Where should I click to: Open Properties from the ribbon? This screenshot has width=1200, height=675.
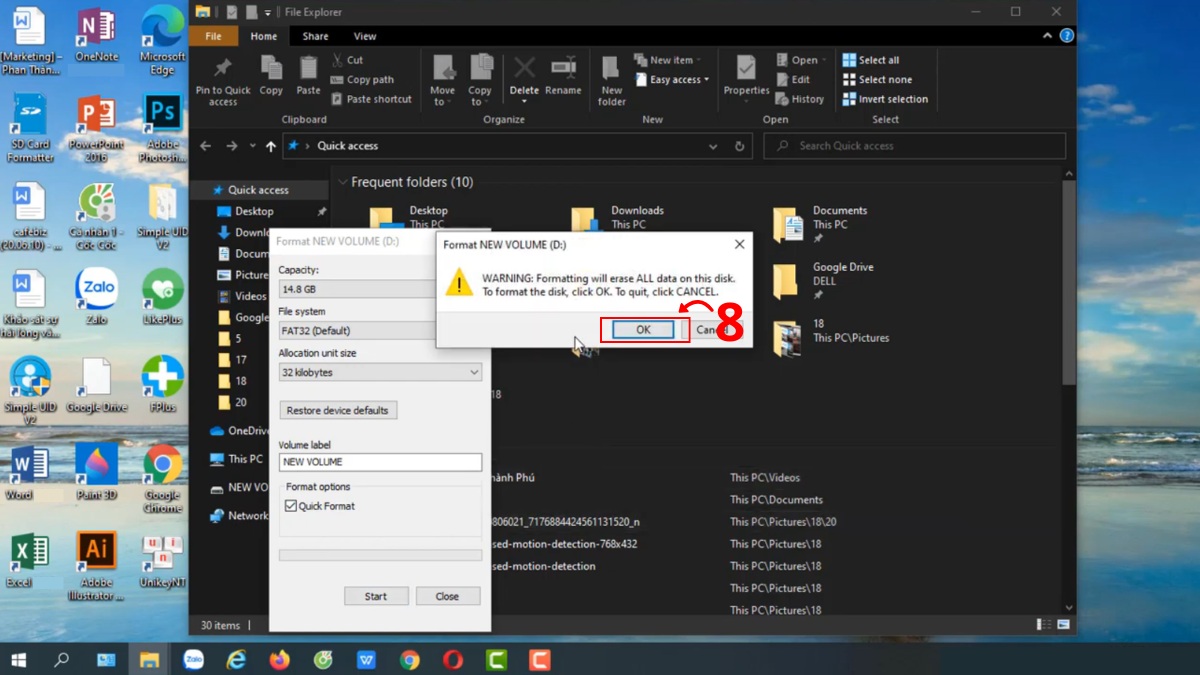746,72
